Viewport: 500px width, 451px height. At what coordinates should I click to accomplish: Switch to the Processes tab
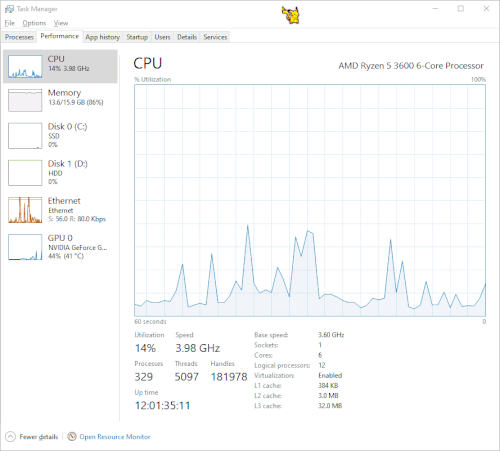(19, 37)
